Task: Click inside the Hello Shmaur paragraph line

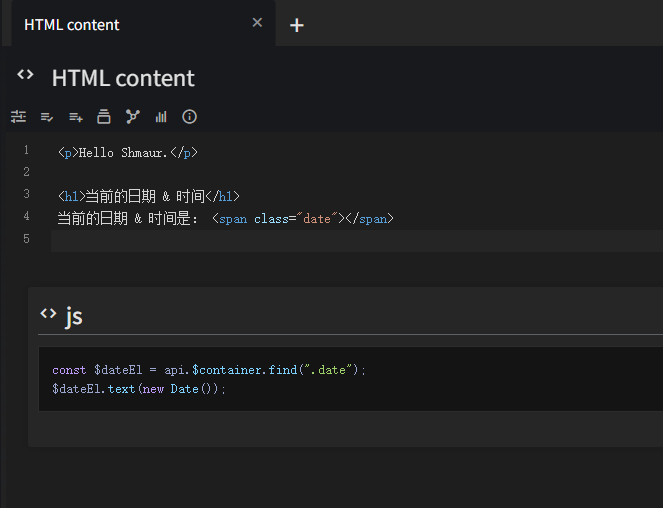Action: pos(128,153)
